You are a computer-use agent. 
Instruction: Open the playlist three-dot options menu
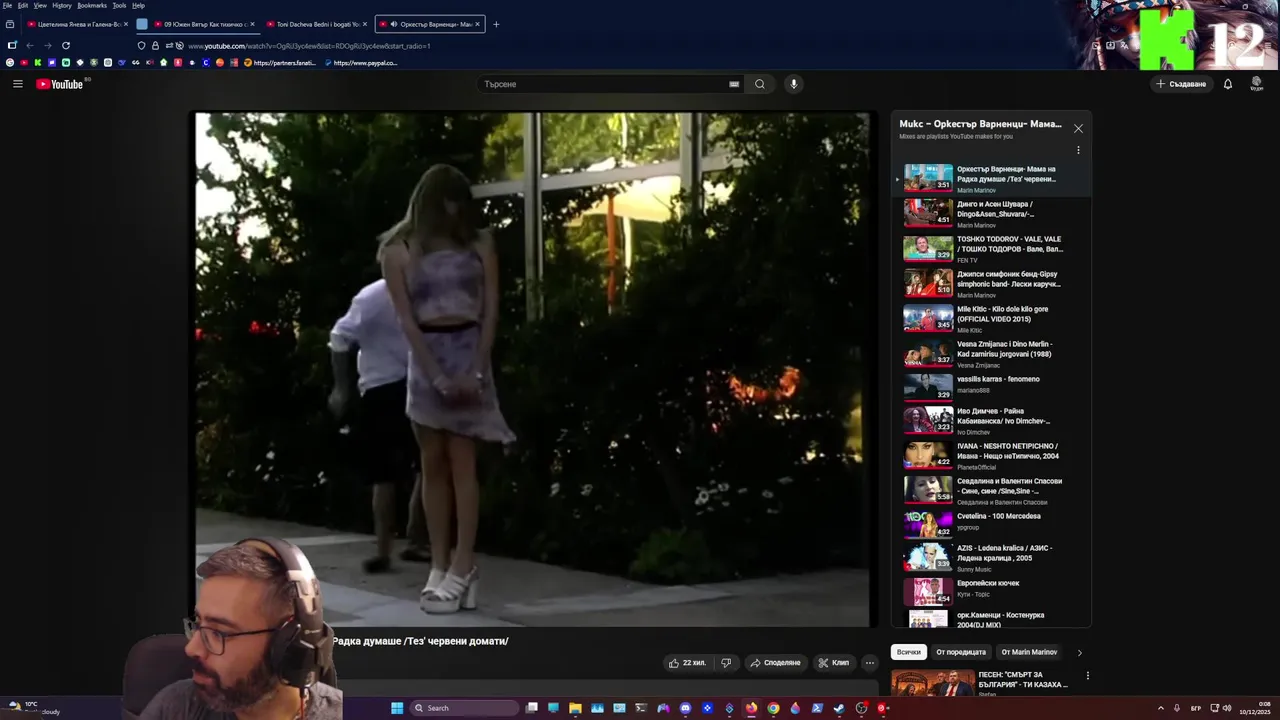(1078, 150)
